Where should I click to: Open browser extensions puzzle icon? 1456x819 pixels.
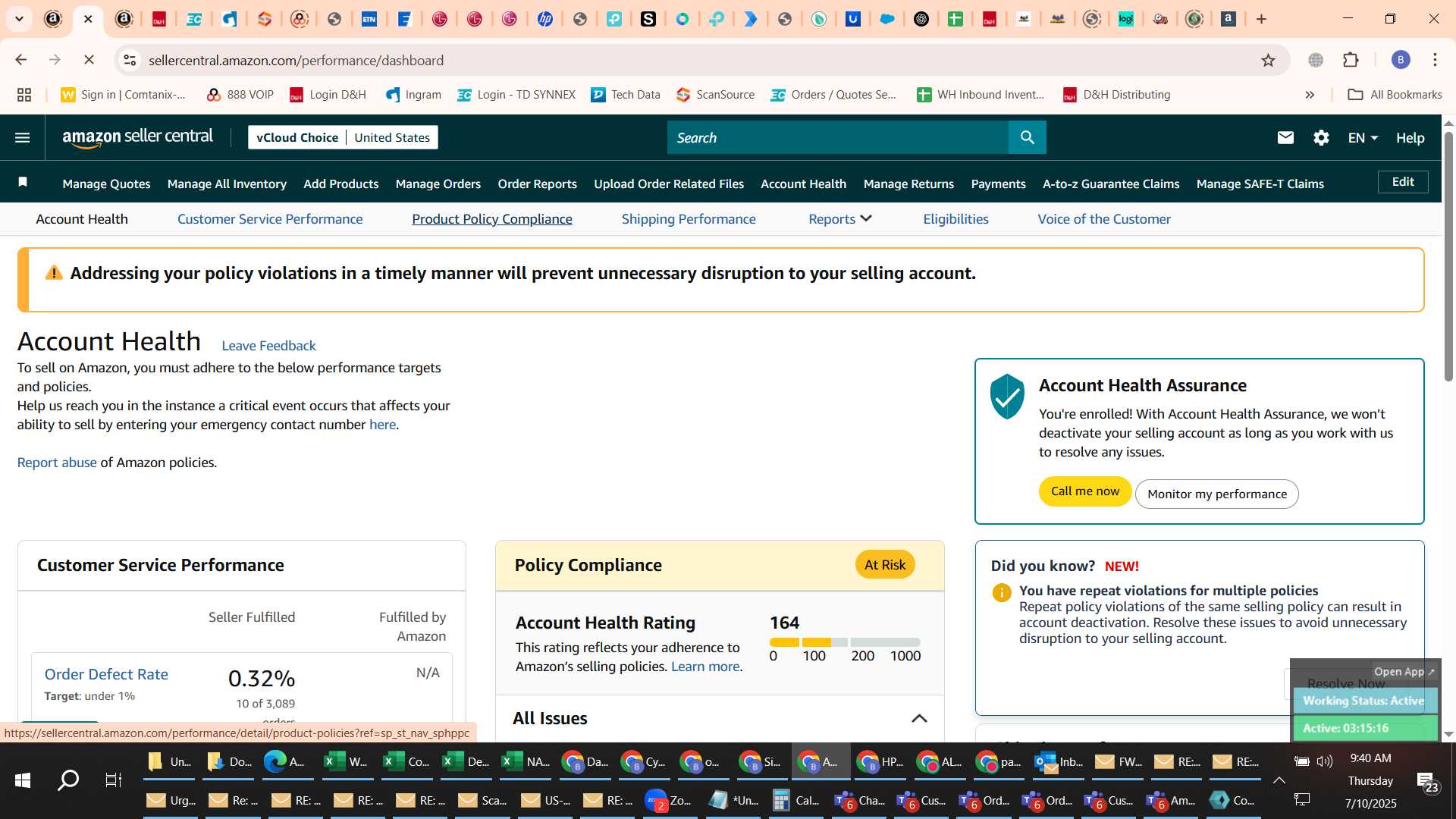point(1351,60)
